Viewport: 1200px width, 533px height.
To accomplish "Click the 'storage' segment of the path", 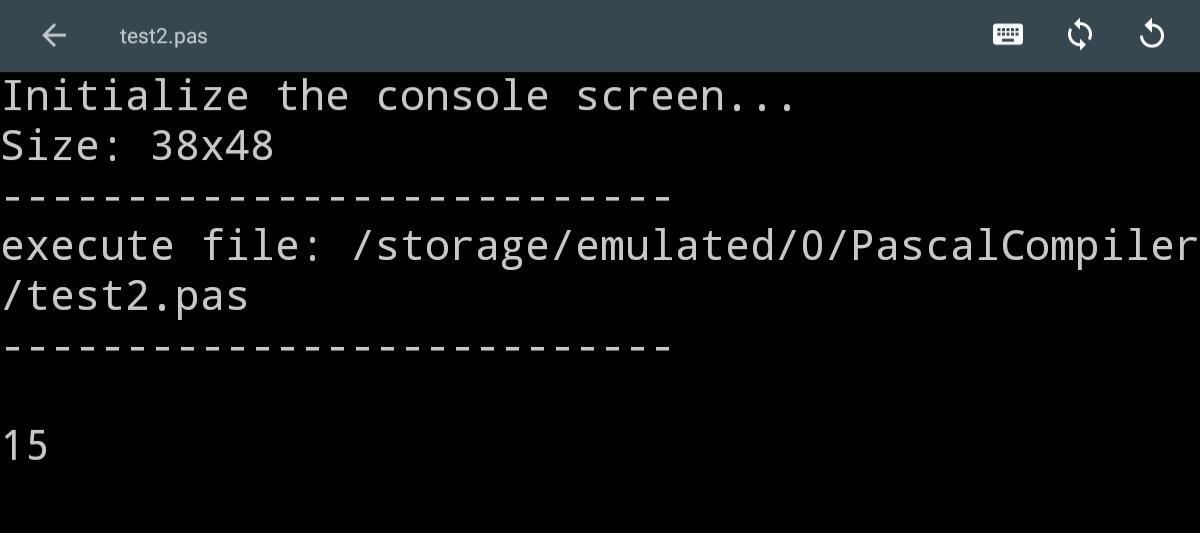I will [x=463, y=248].
